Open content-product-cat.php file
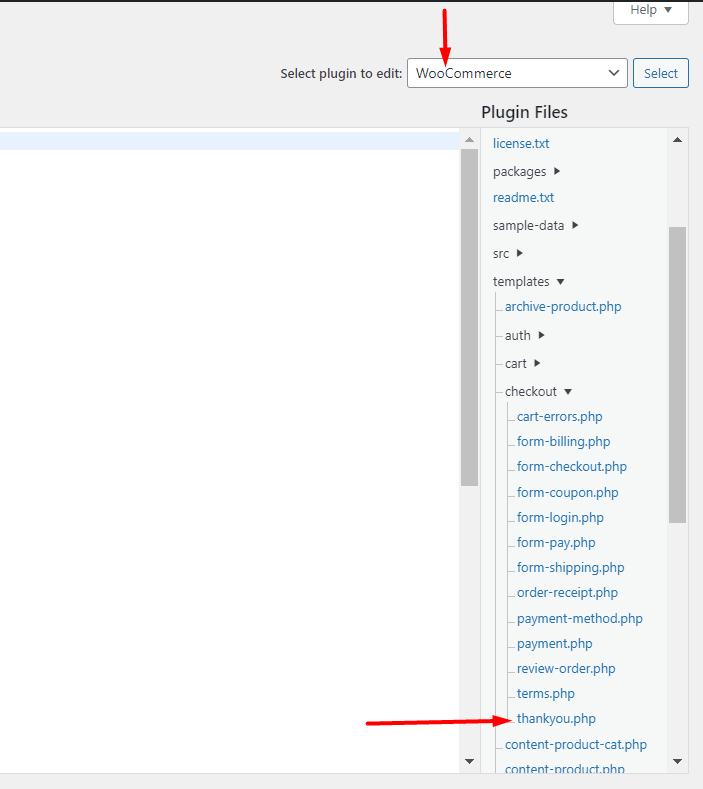 pyautogui.click(x=576, y=745)
